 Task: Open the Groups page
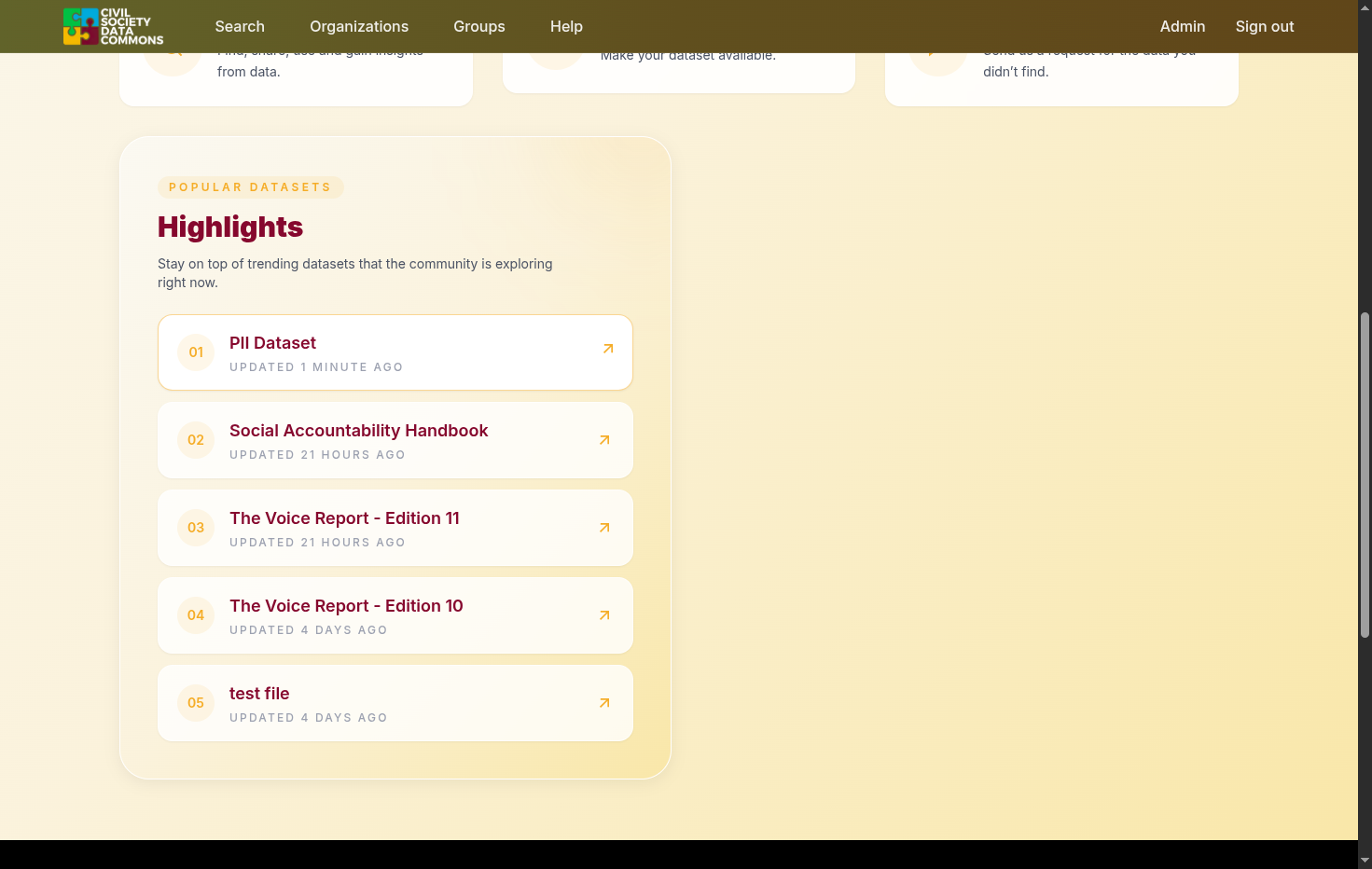[479, 26]
